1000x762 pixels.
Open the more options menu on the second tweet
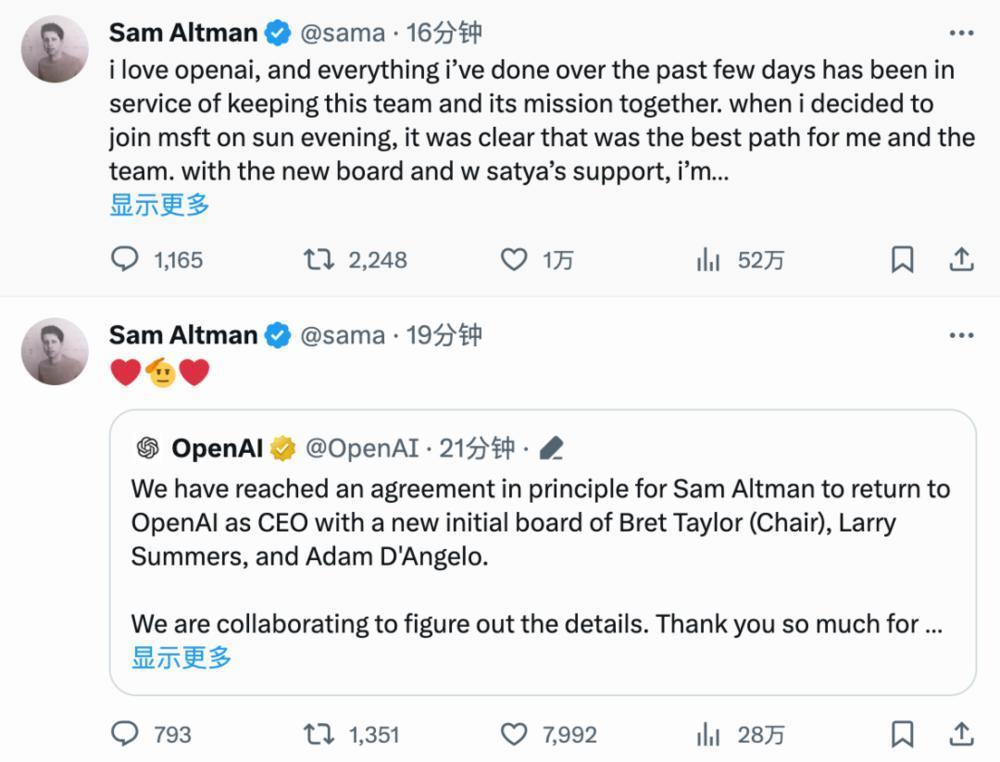963,335
